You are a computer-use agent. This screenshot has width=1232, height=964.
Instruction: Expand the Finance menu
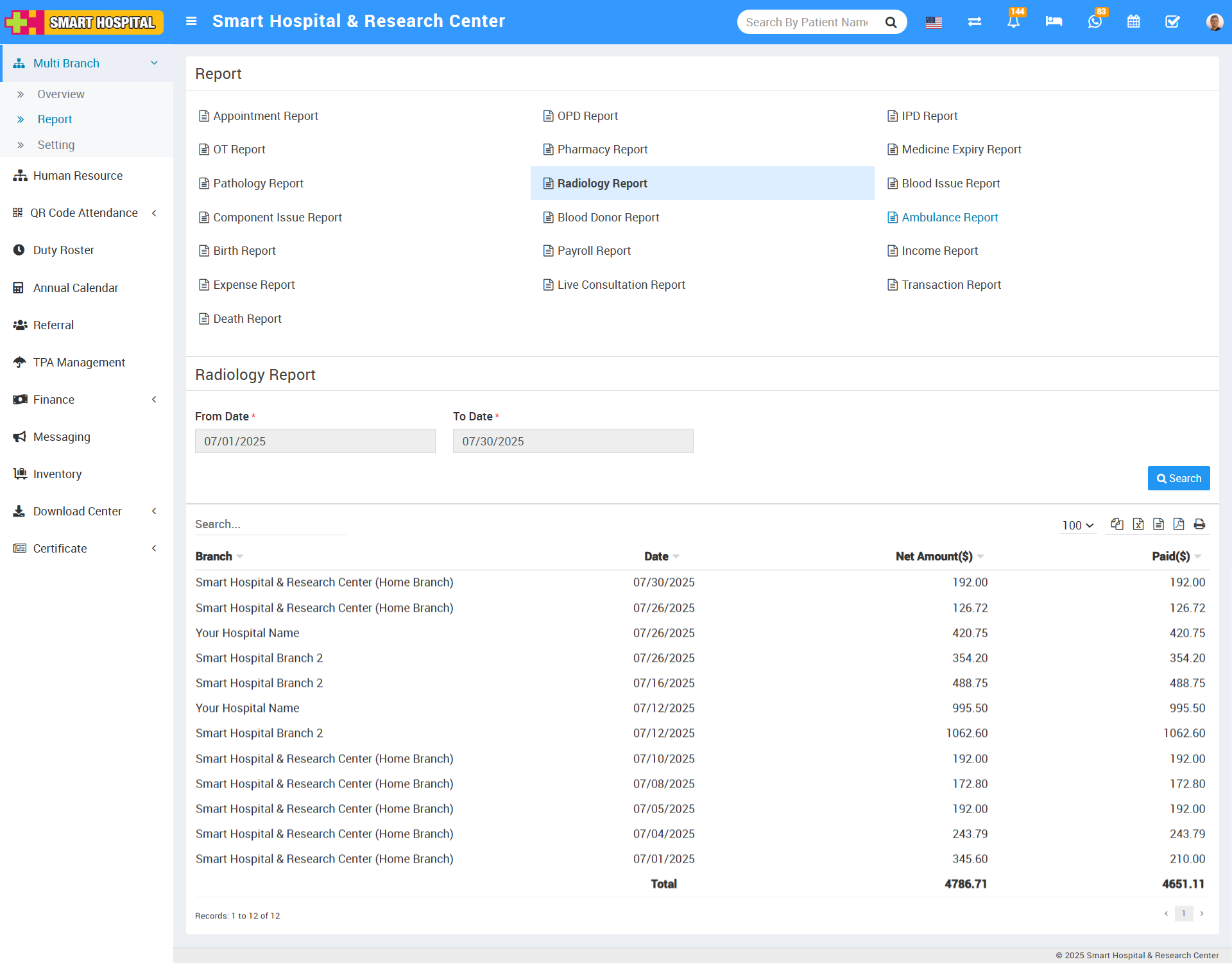point(87,400)
